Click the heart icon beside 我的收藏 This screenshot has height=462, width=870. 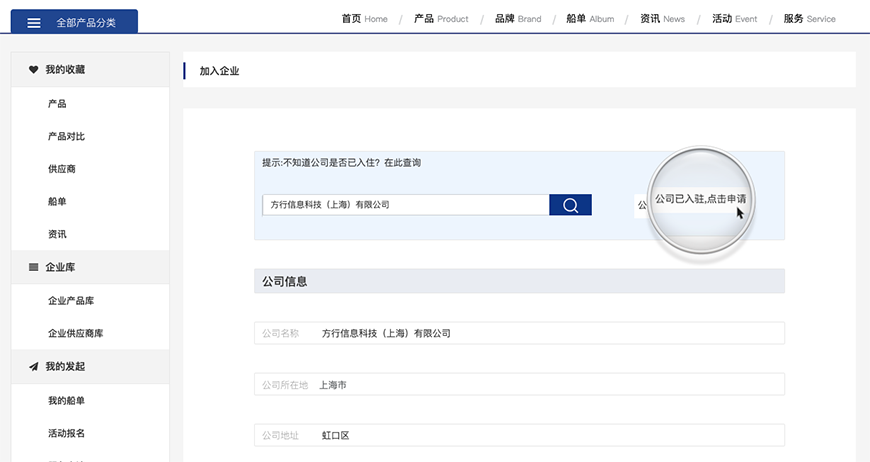click(x=33, y=70)
